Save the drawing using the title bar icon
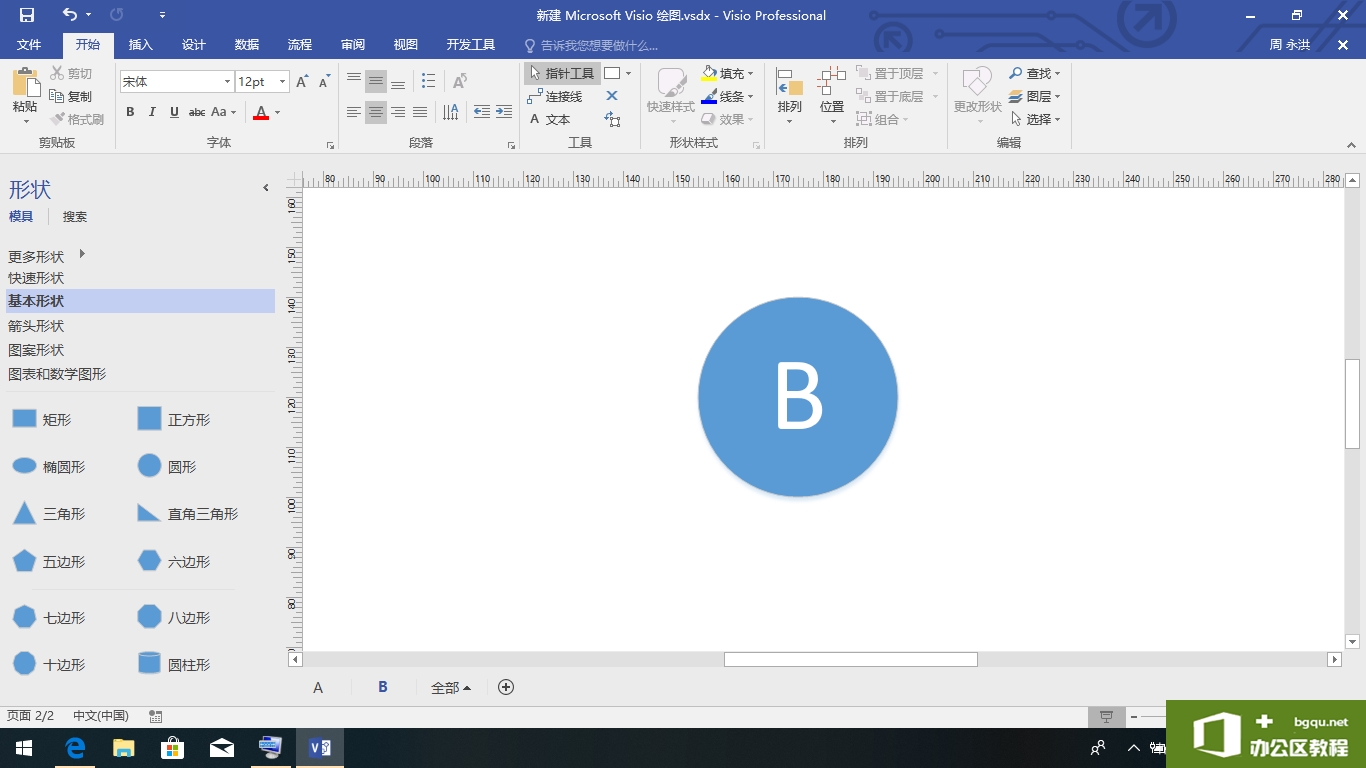The image size is (1366, 768). (27, 15)
